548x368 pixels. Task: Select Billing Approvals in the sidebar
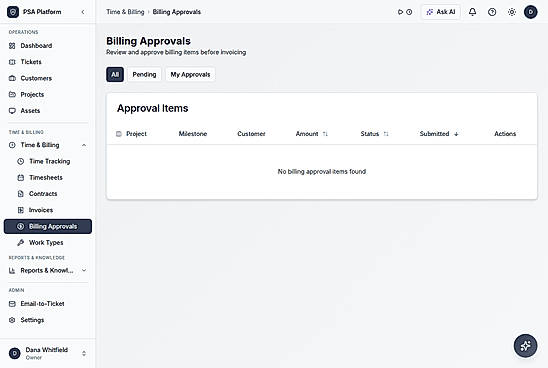[48, 226]
